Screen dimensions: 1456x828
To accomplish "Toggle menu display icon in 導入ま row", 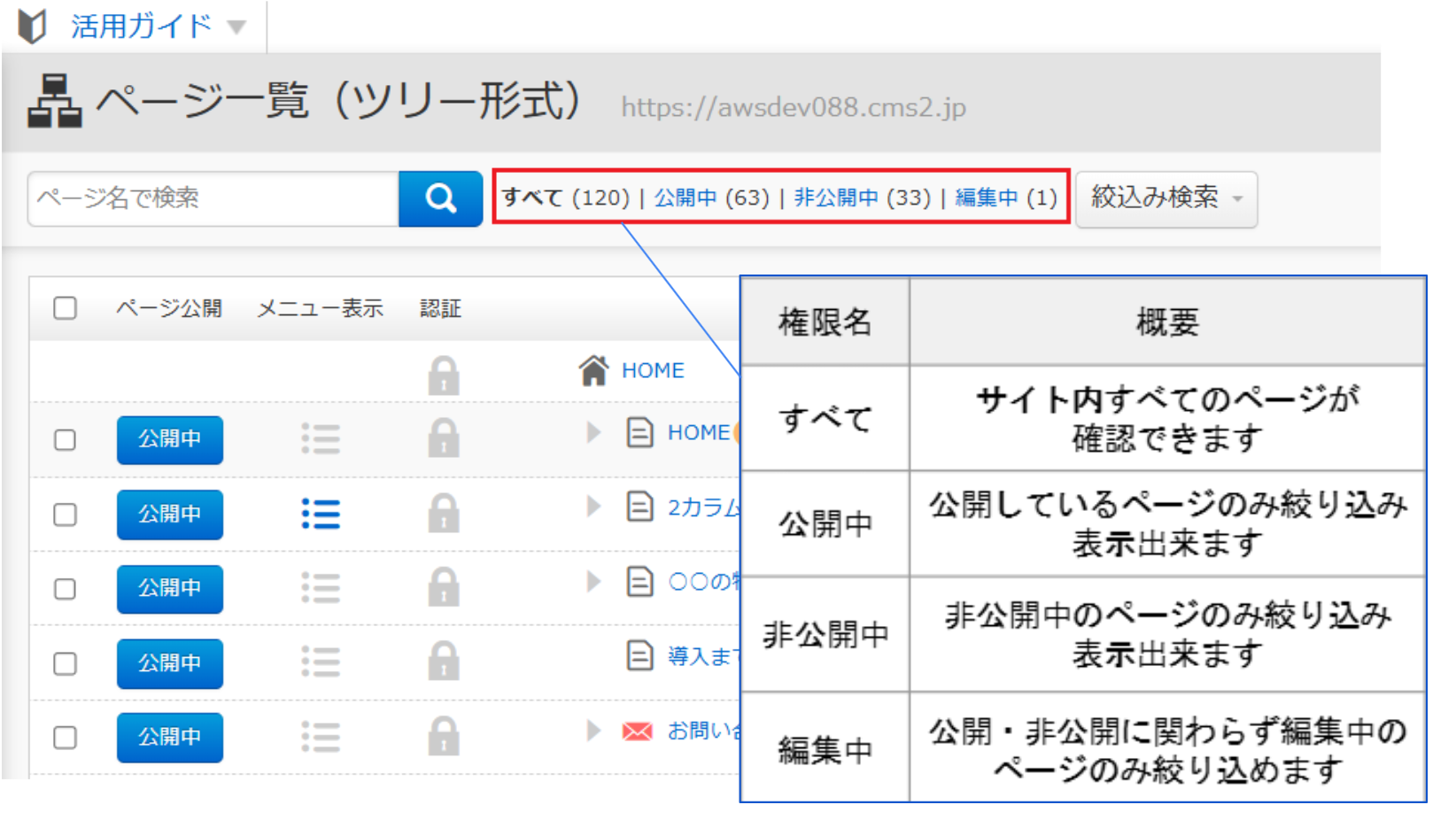I will point(321,662).
